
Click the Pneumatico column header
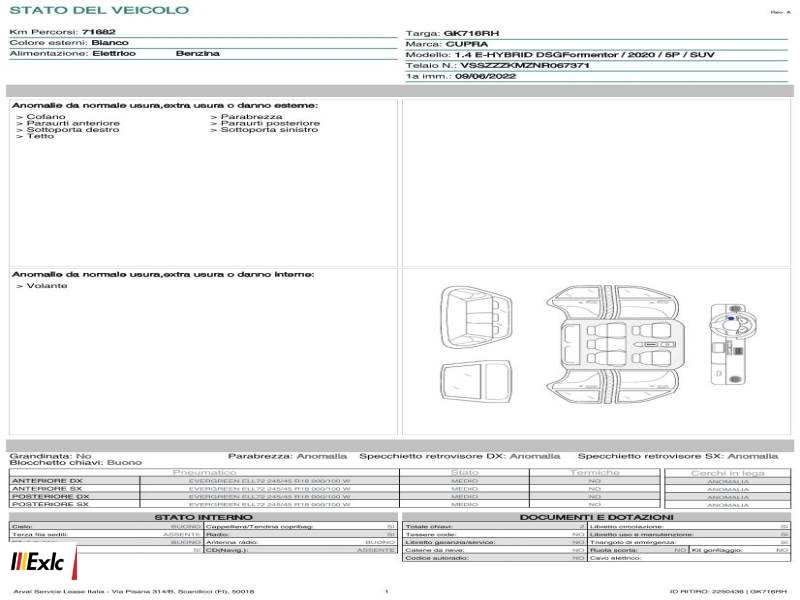tap(205, 472)
